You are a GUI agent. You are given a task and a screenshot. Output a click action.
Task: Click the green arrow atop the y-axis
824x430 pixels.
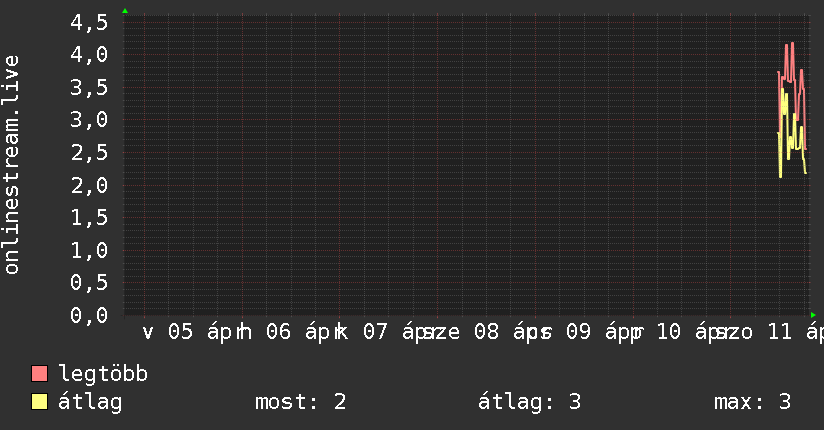click(125, 11)
